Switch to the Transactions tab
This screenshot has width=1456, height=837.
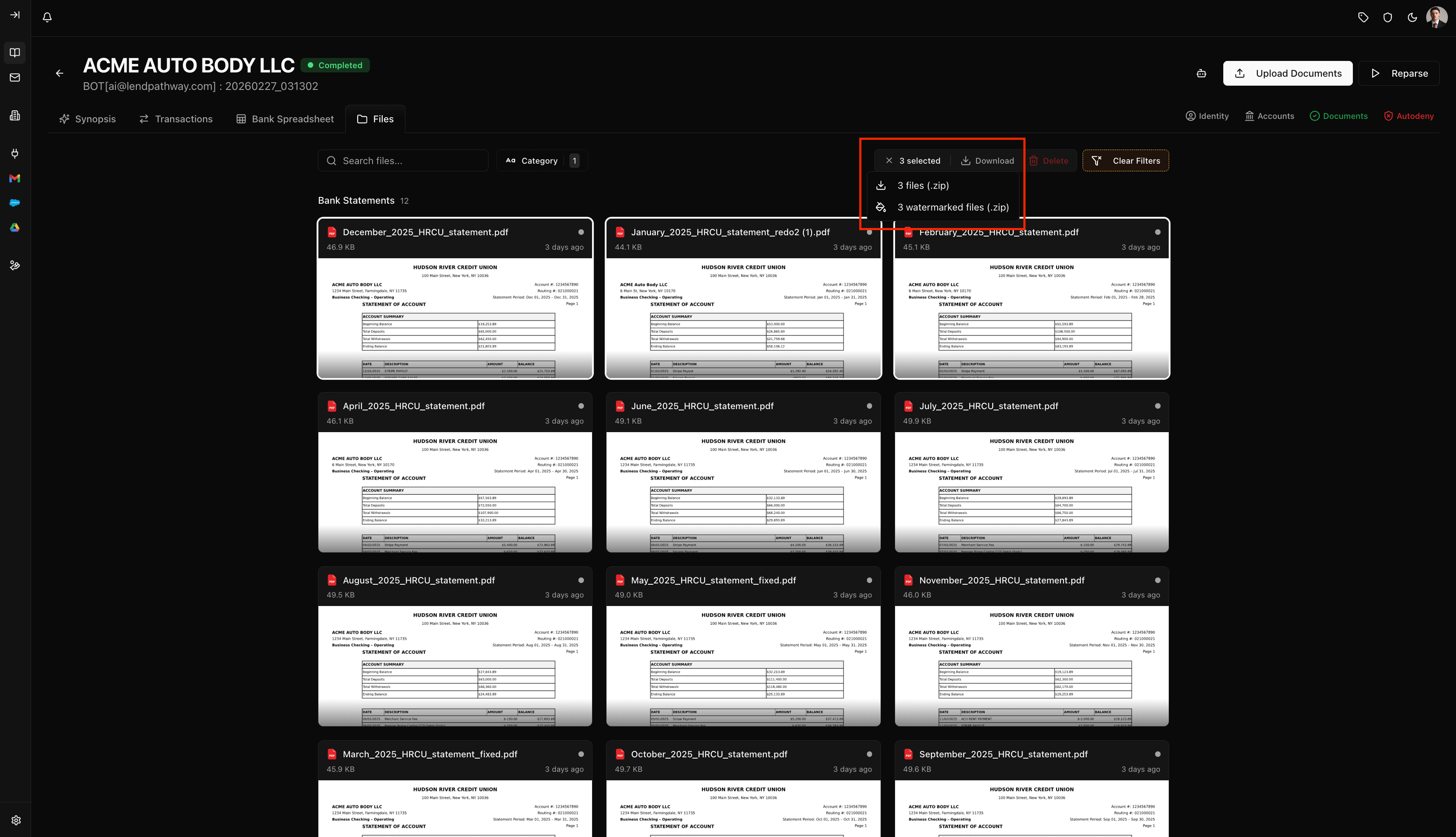(x=176, y=119)
